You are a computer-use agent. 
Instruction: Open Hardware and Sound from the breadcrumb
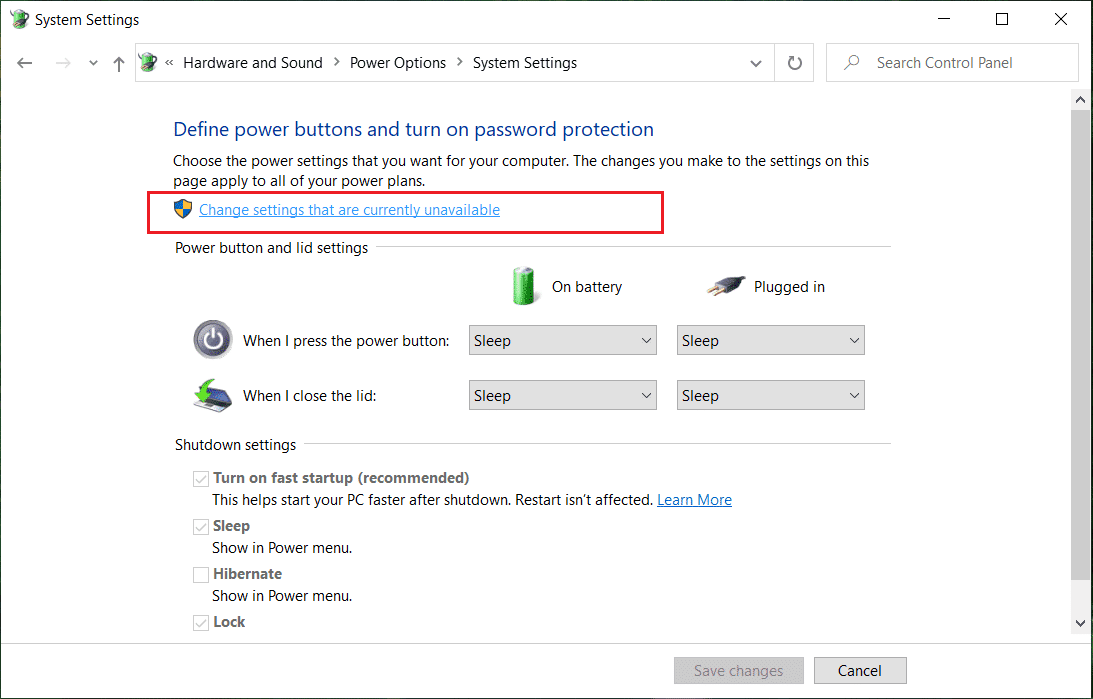coord(253,62)
